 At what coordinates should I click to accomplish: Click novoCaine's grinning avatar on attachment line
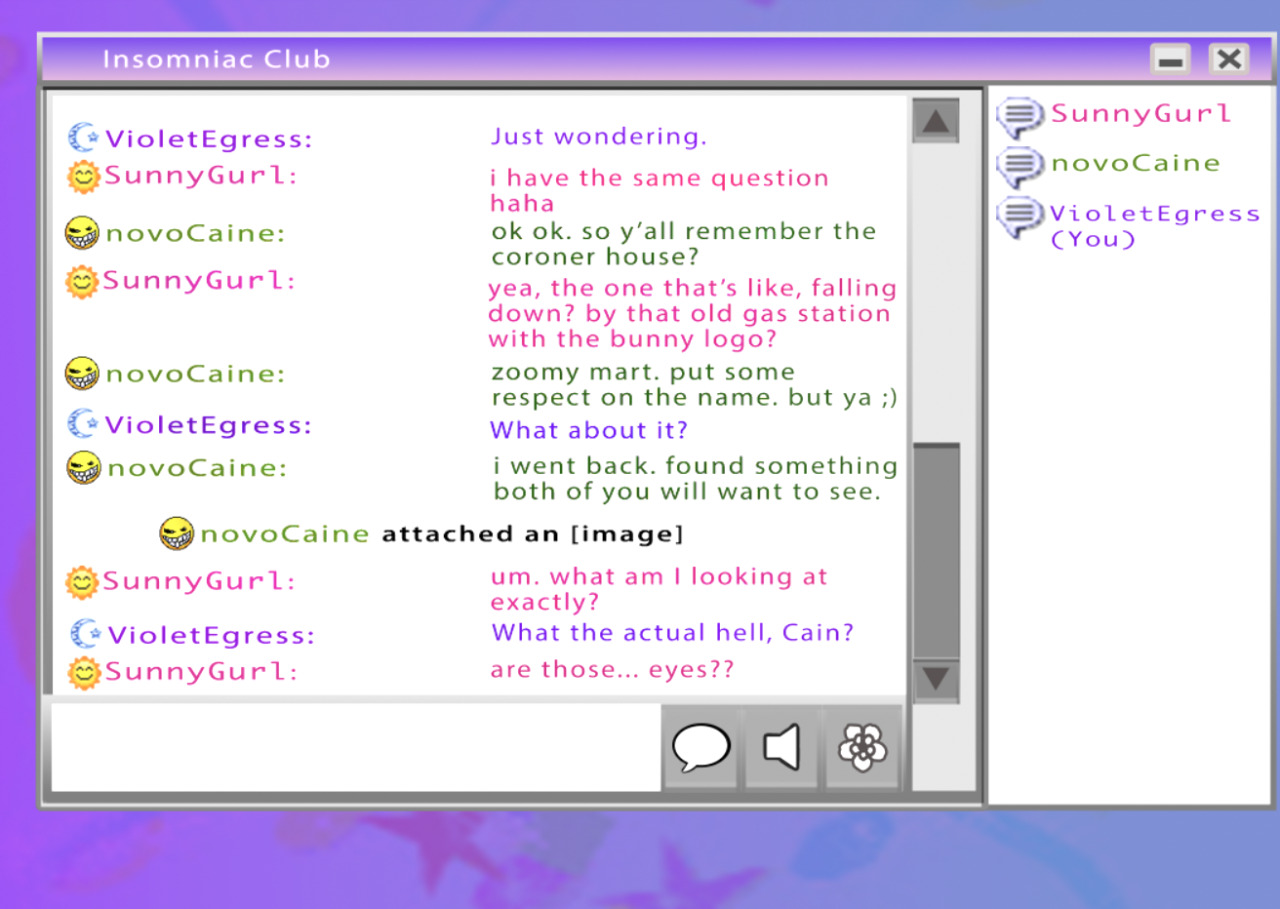177,534
